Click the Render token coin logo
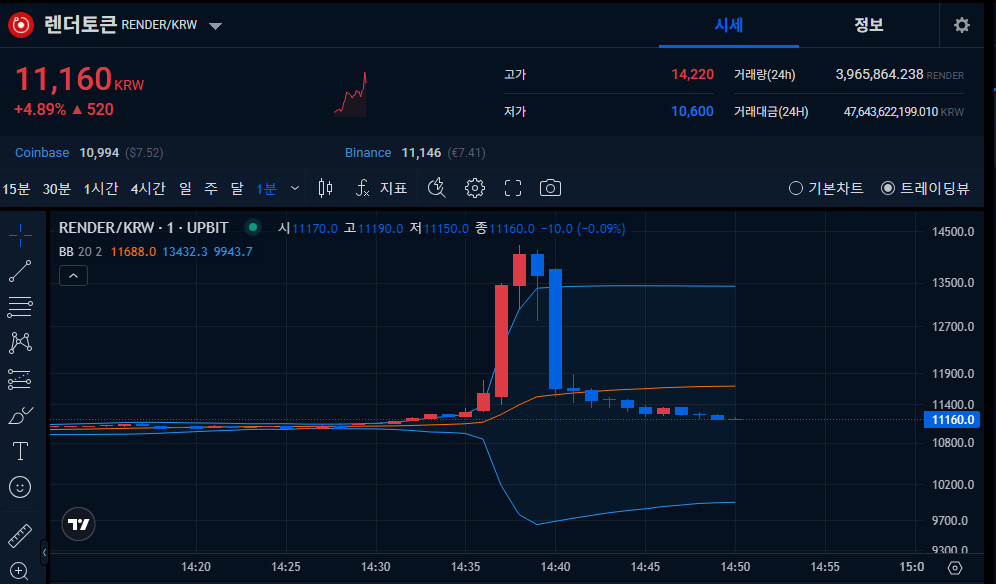Image resolution: width=996 pixels, height=584 pixels. pos(20,25)
